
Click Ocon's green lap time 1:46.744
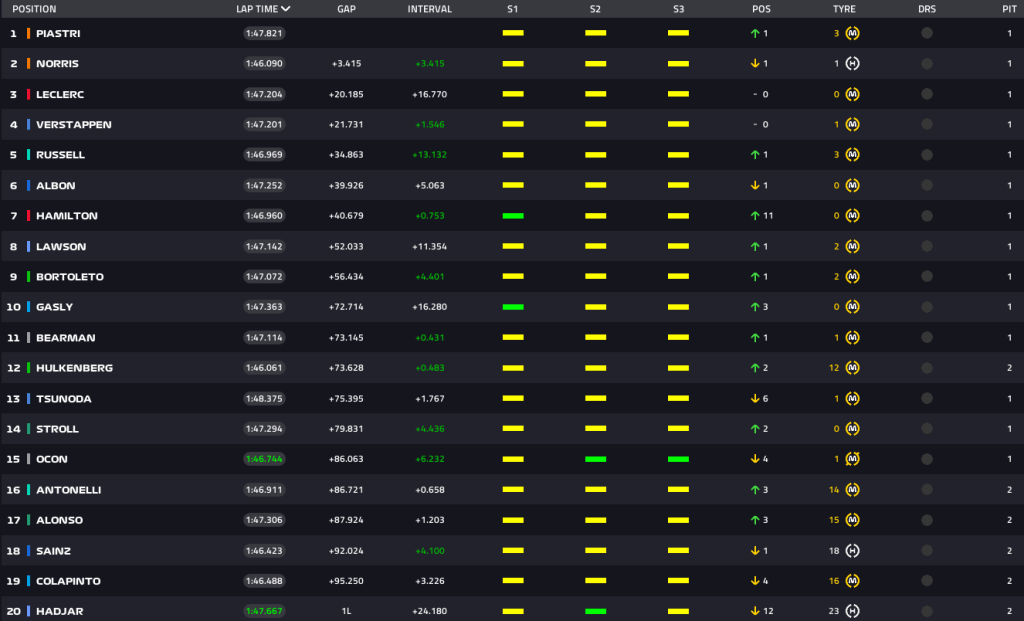264,459
